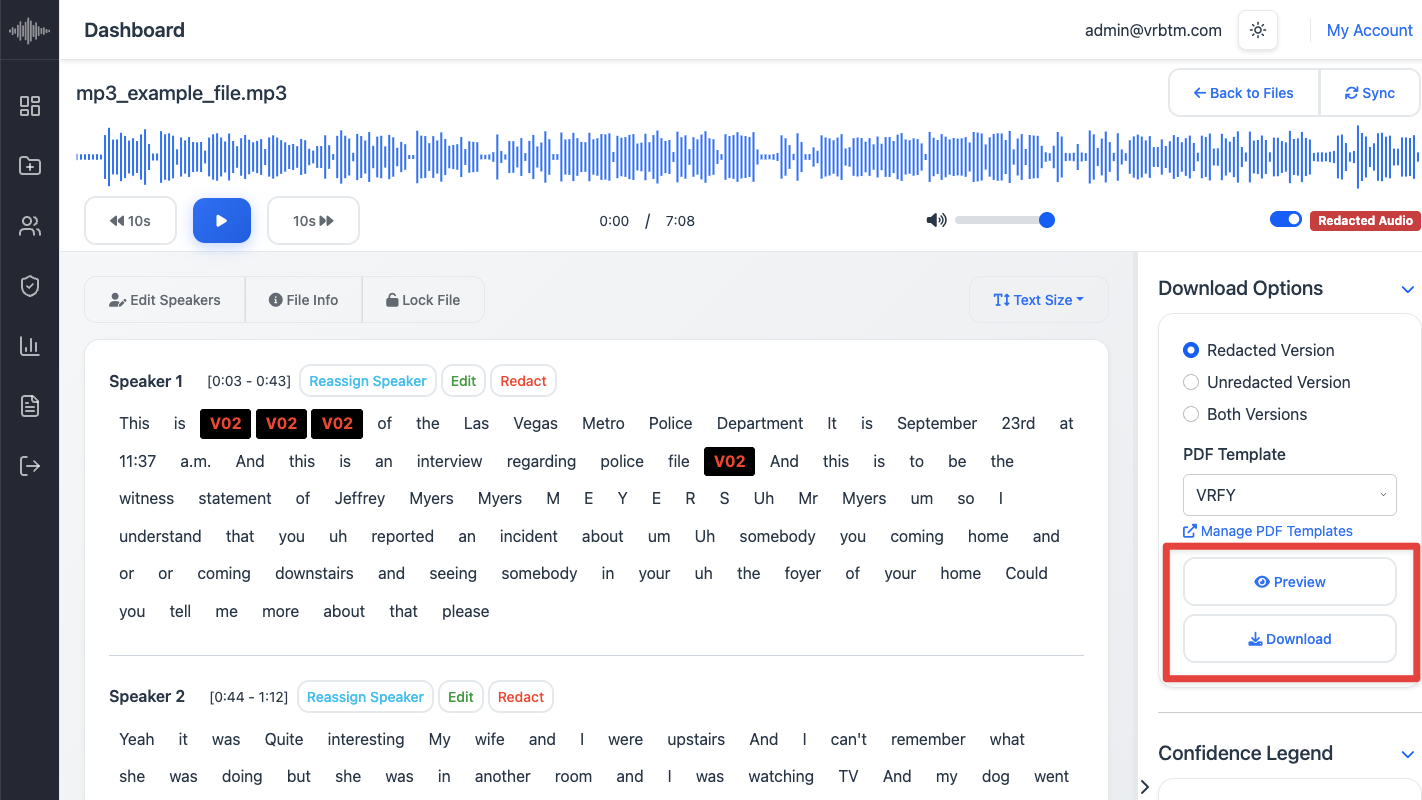Click the volume slider handle
1422x800 pixels.
tap(1047, 220)
